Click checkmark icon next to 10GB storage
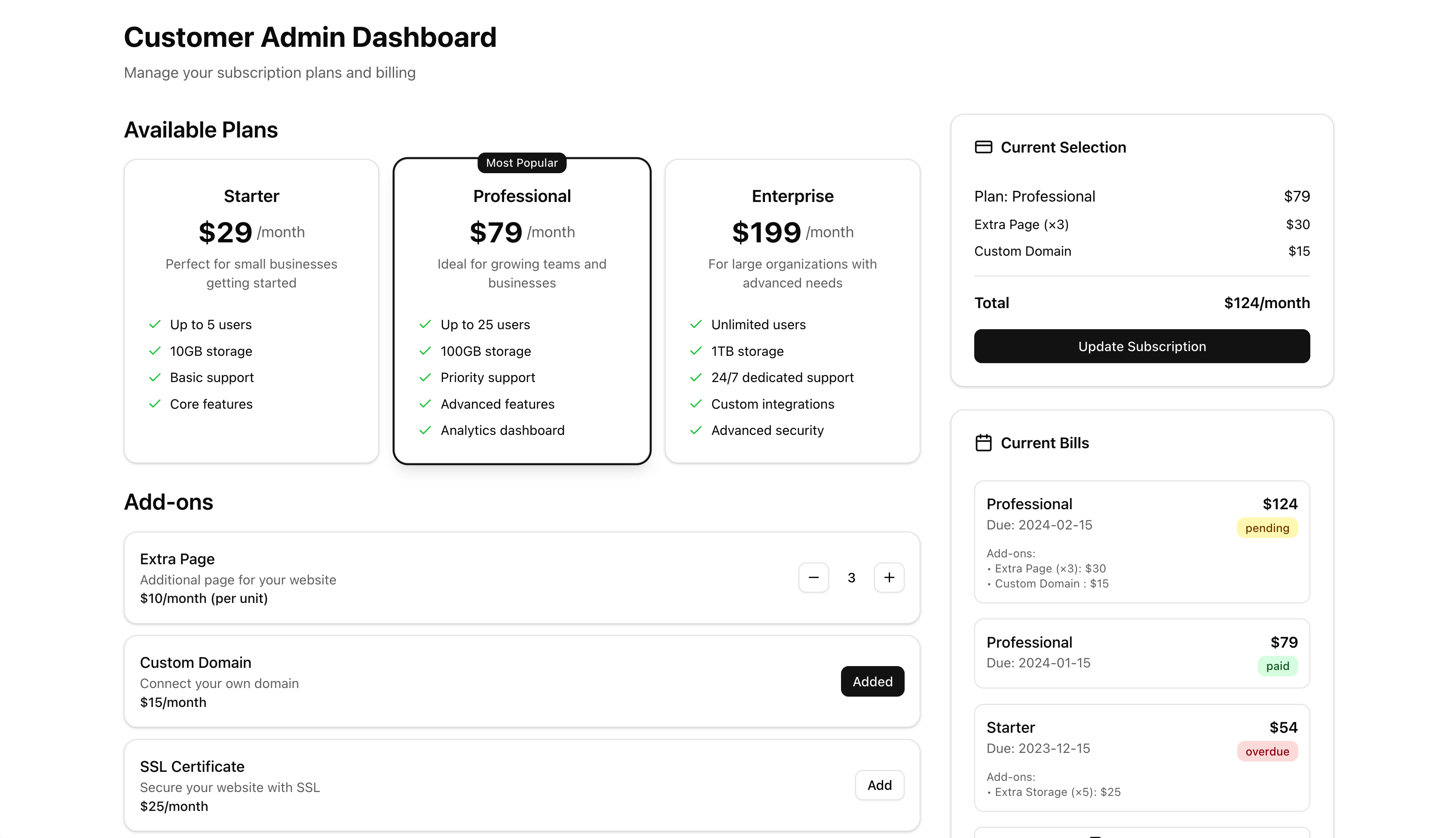 (x=154, y=351)
